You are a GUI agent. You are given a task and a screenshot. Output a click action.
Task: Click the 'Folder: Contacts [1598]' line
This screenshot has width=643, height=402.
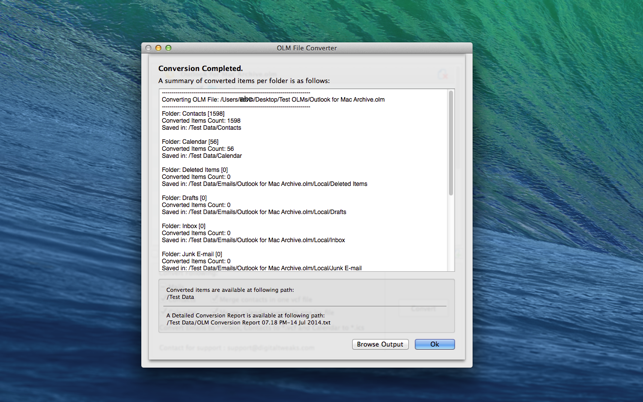click(x=193, y=114)
